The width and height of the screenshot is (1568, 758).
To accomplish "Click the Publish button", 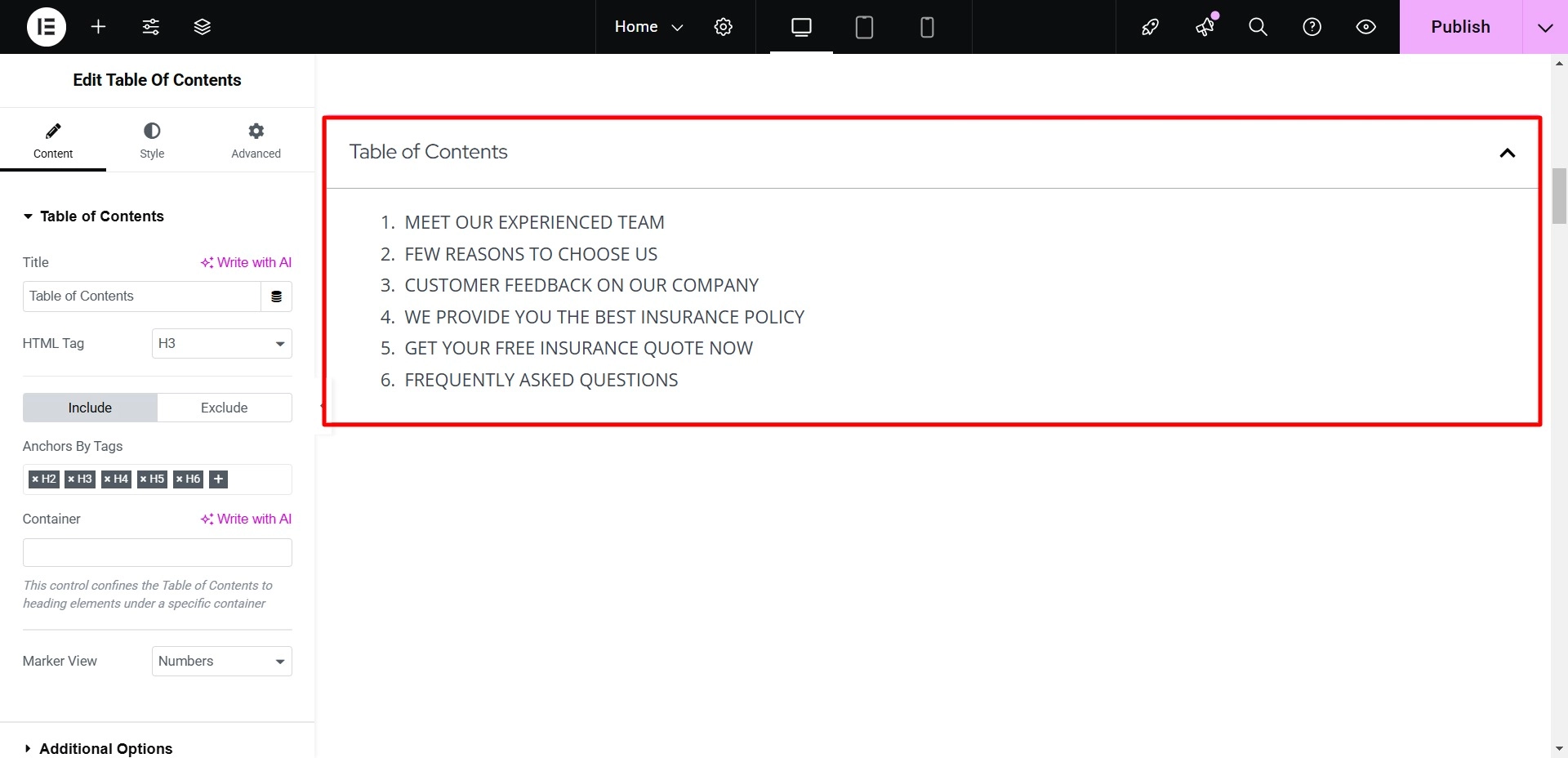I will [x=1460, y=27].
